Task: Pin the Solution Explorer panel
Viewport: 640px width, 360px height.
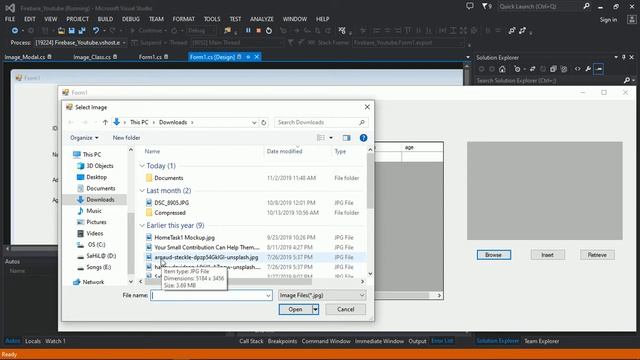Action: coord(624,58)
